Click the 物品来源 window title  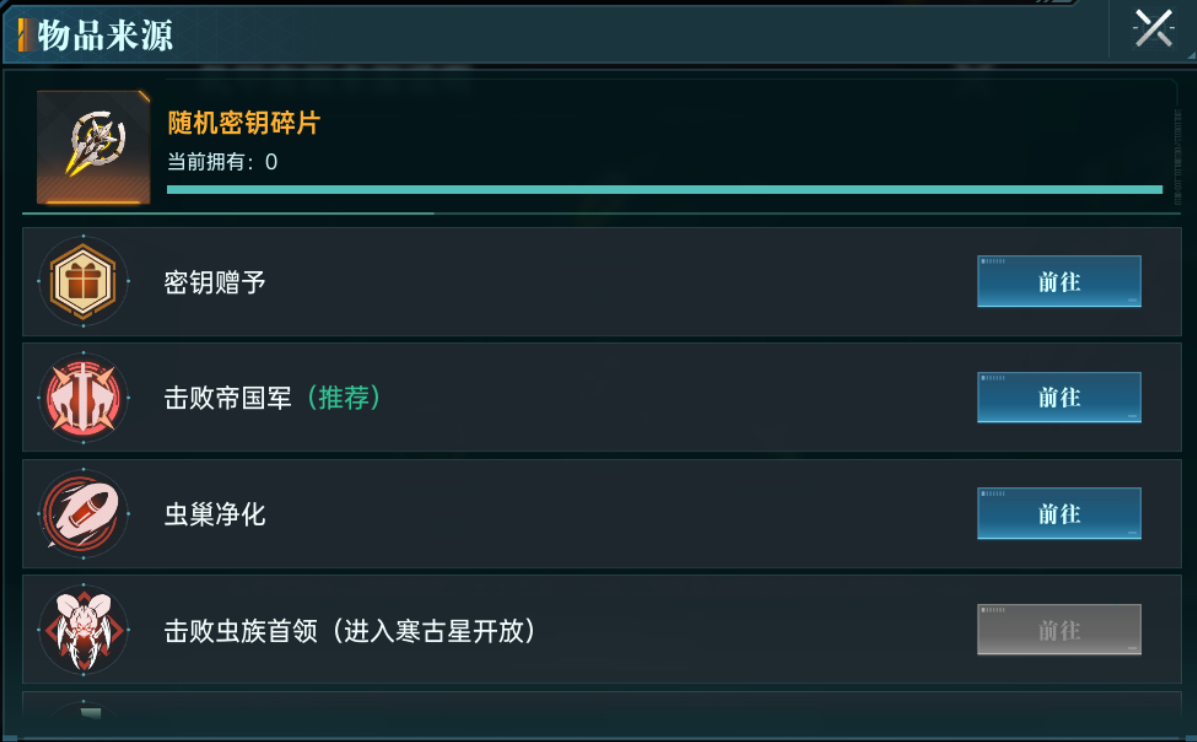(105, 35)
